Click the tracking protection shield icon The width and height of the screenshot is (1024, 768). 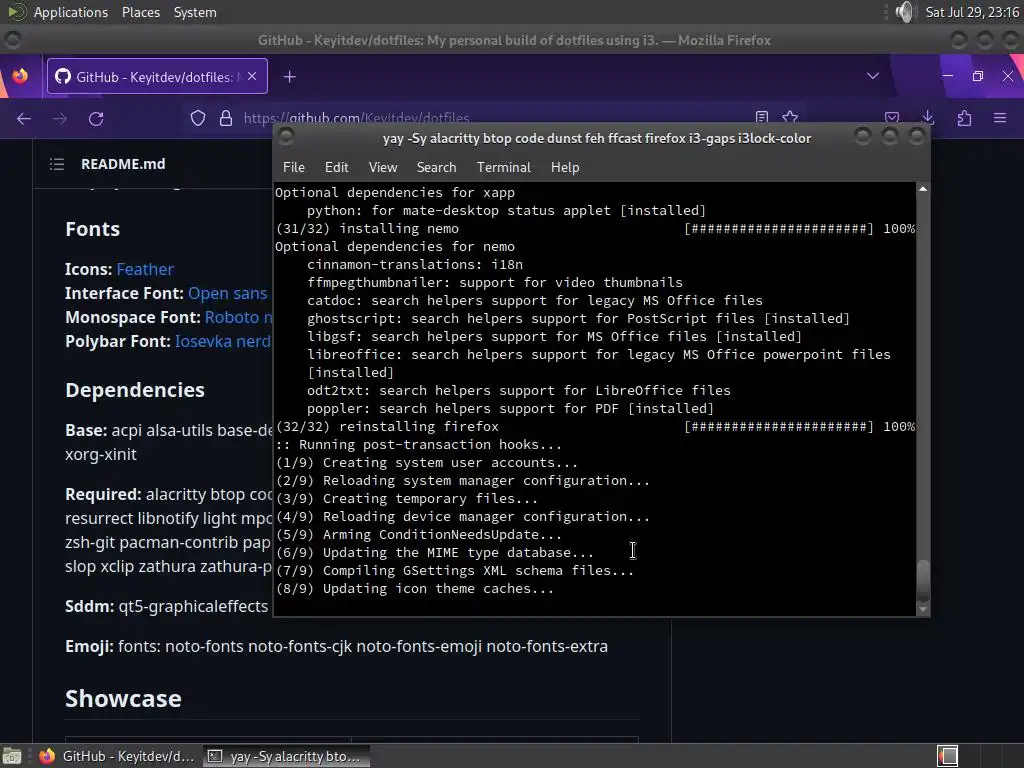198,118
